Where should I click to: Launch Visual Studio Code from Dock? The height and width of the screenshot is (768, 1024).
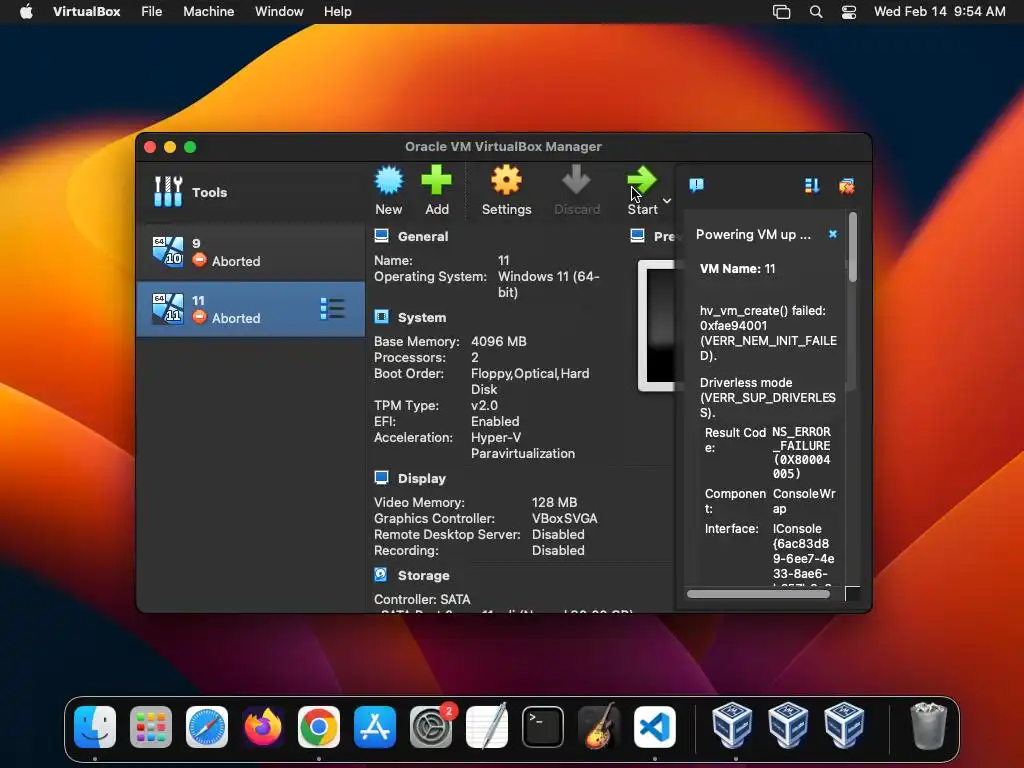655,727
